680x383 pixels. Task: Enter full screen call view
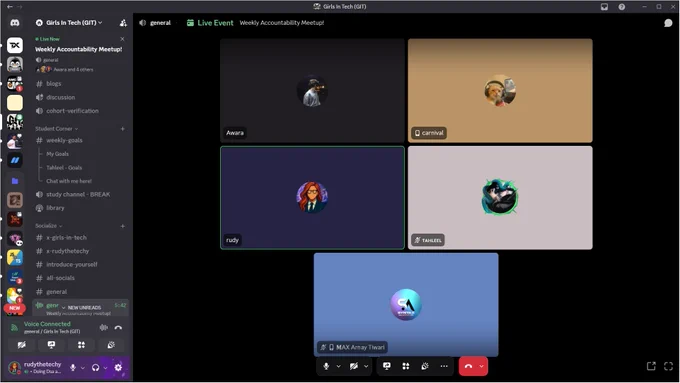(x=668, y=366)
